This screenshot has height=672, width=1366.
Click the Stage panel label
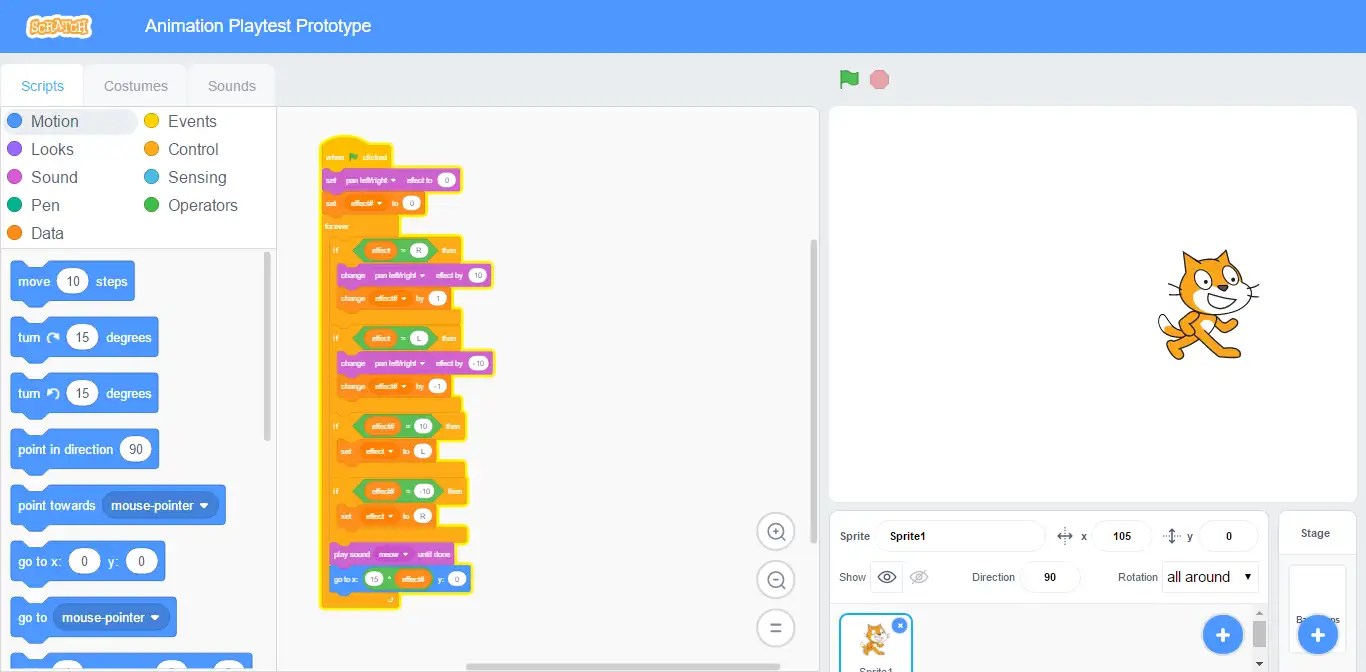(x=1315, y=533)
